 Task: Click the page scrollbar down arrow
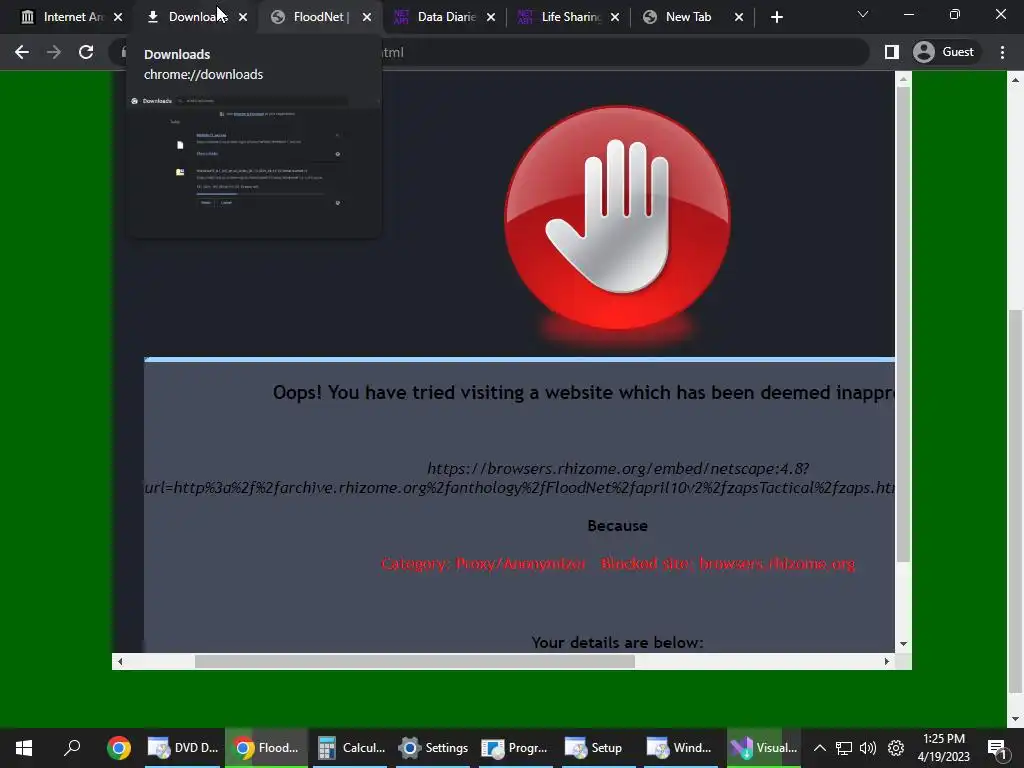[1015, 719]
